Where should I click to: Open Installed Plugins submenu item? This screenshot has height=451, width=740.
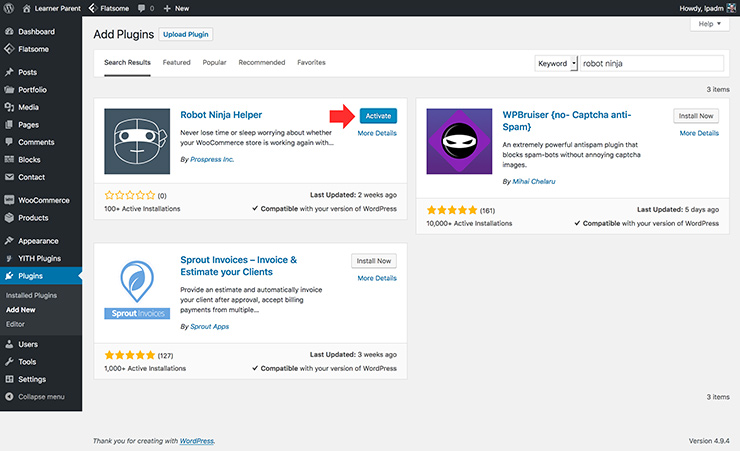tap(31, 295)
